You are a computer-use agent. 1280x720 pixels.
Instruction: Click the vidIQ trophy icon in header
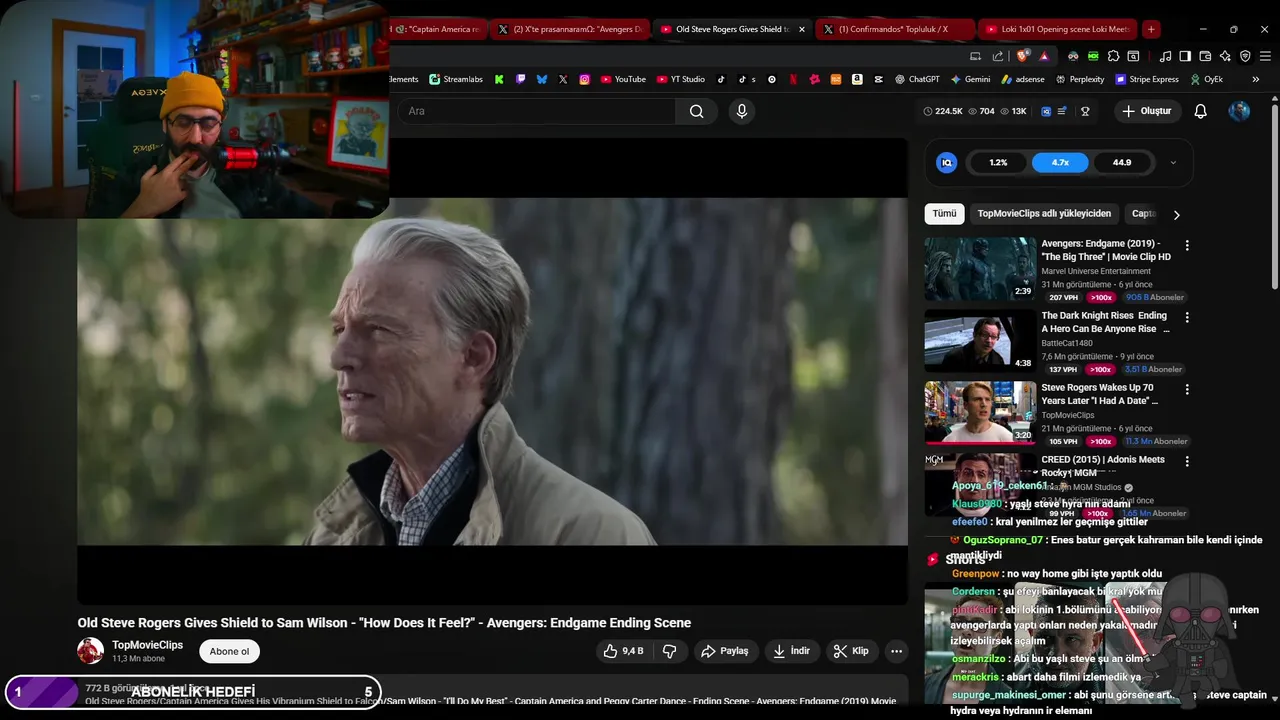point(1085,111)
